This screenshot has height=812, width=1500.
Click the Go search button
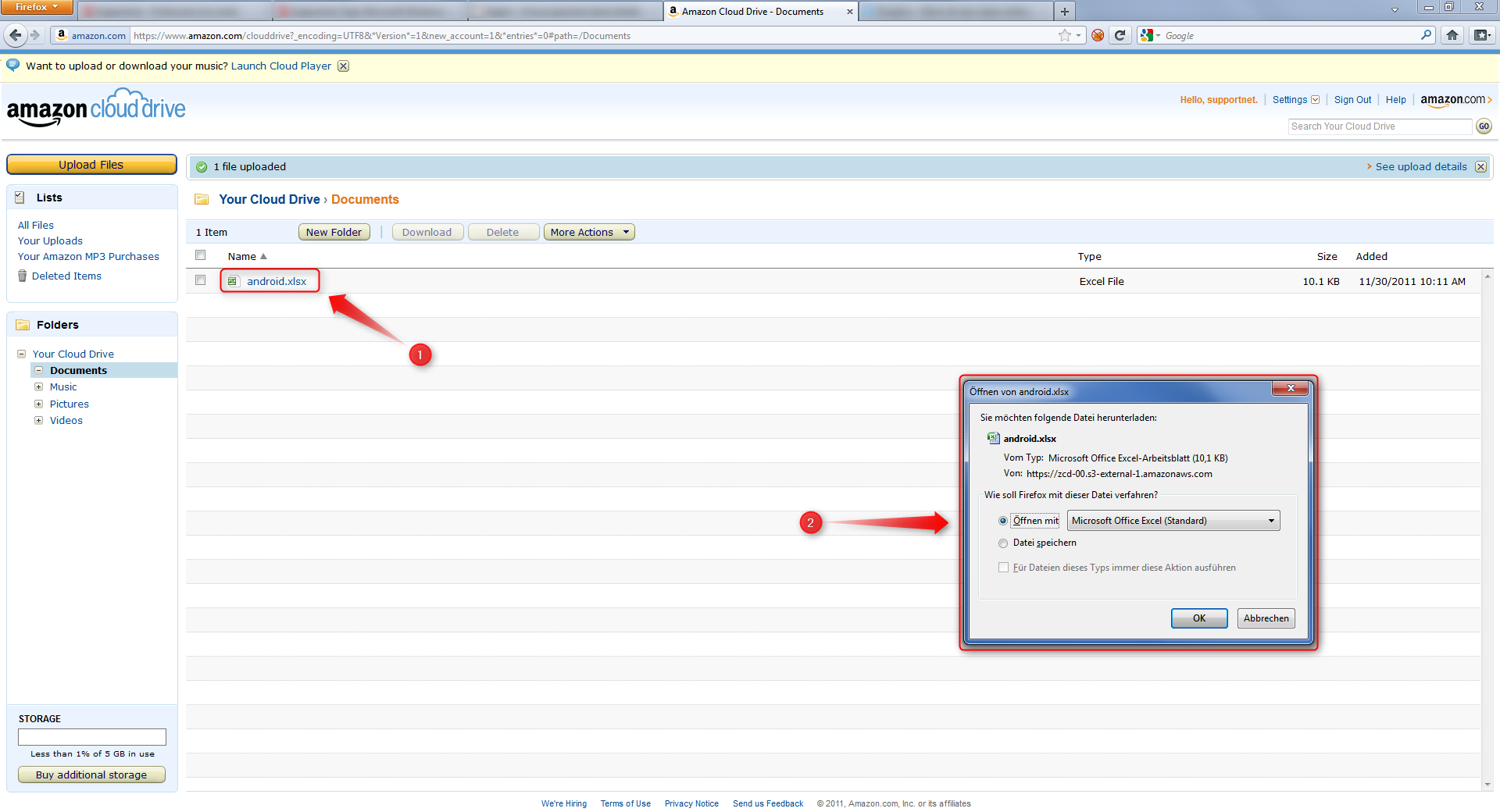pyautogui.click(x=1484, y=126)
